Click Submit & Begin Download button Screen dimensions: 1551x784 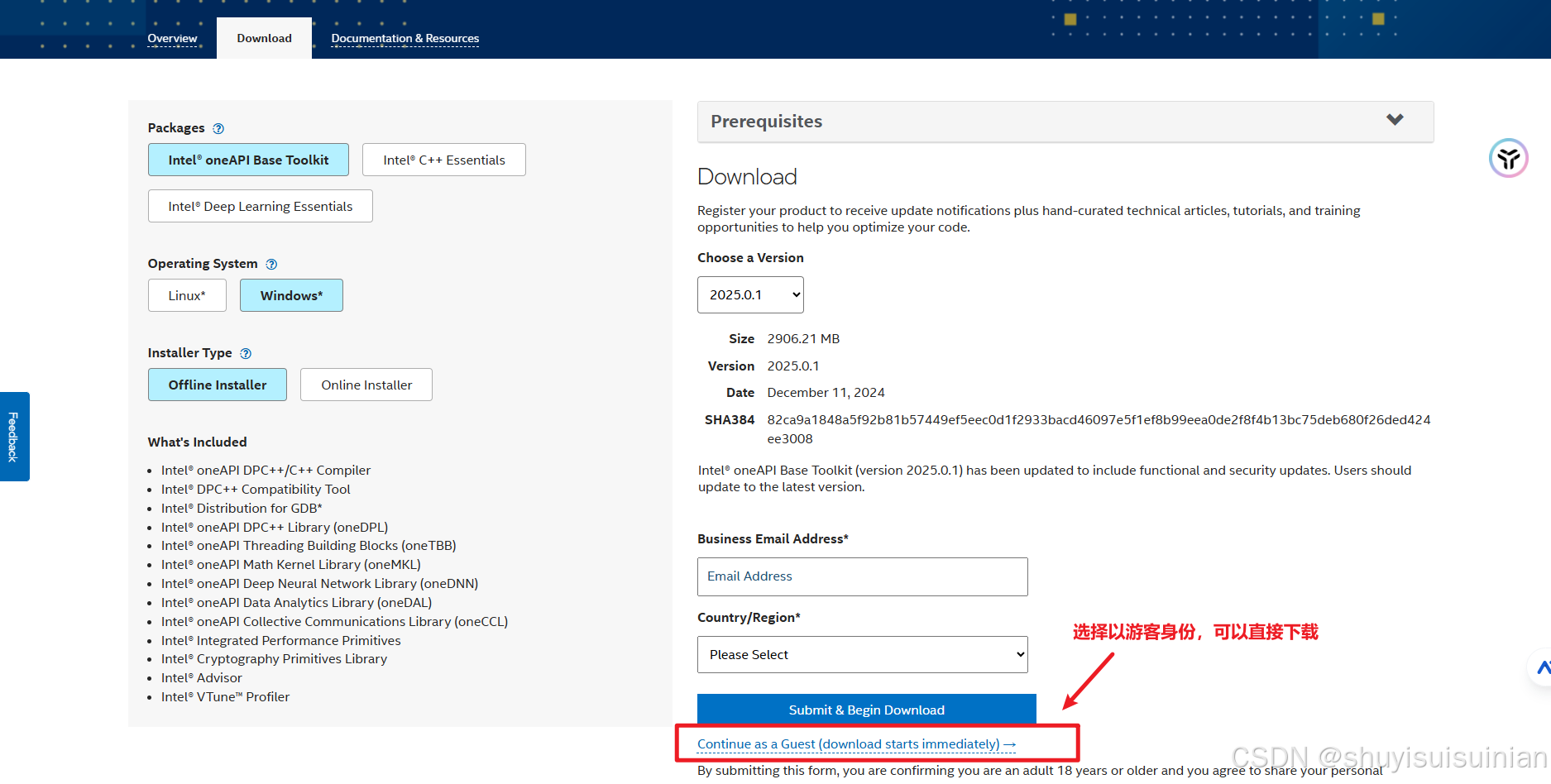click(867, 710)
